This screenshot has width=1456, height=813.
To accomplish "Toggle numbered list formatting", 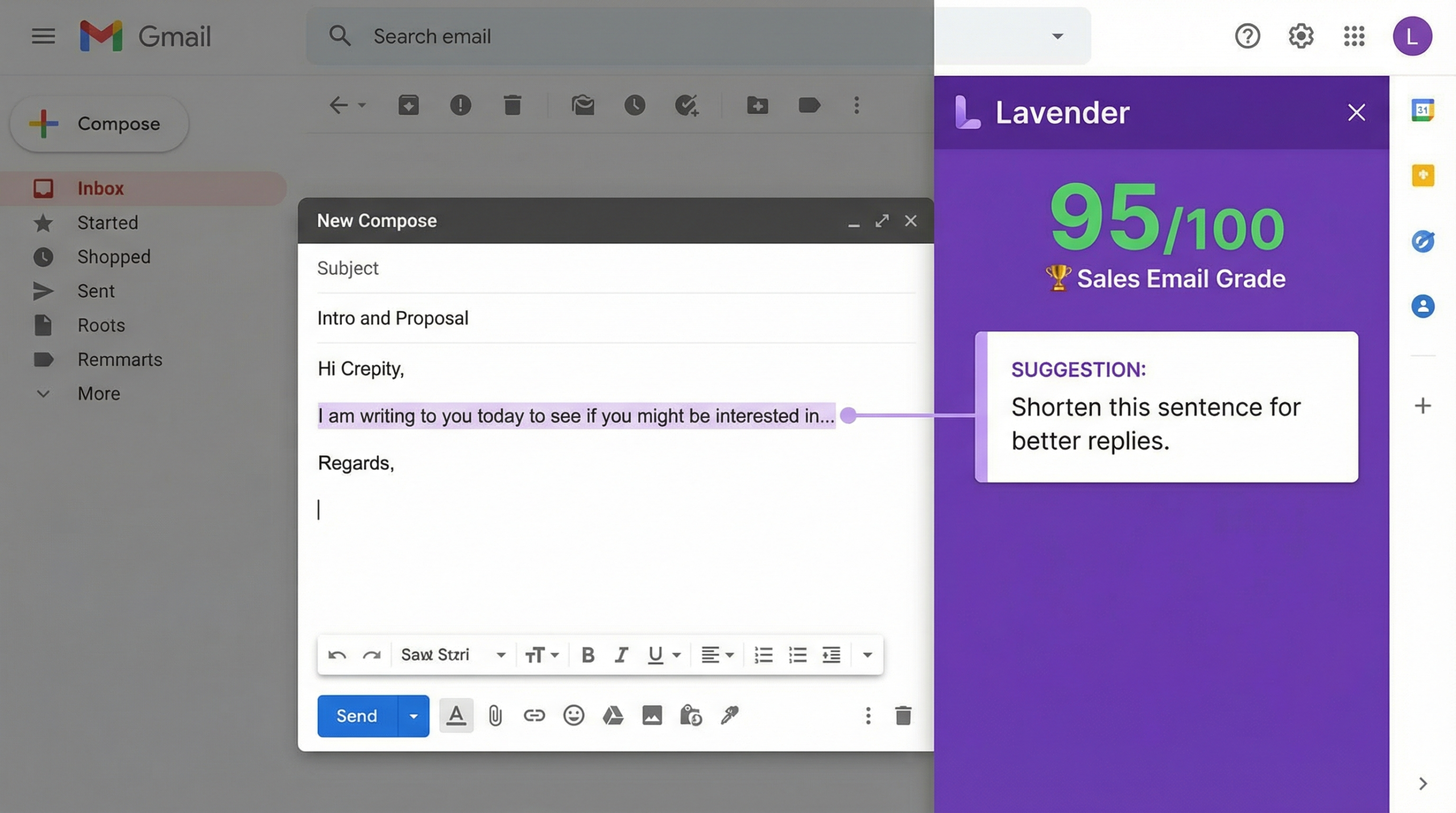I will point(763,655).
